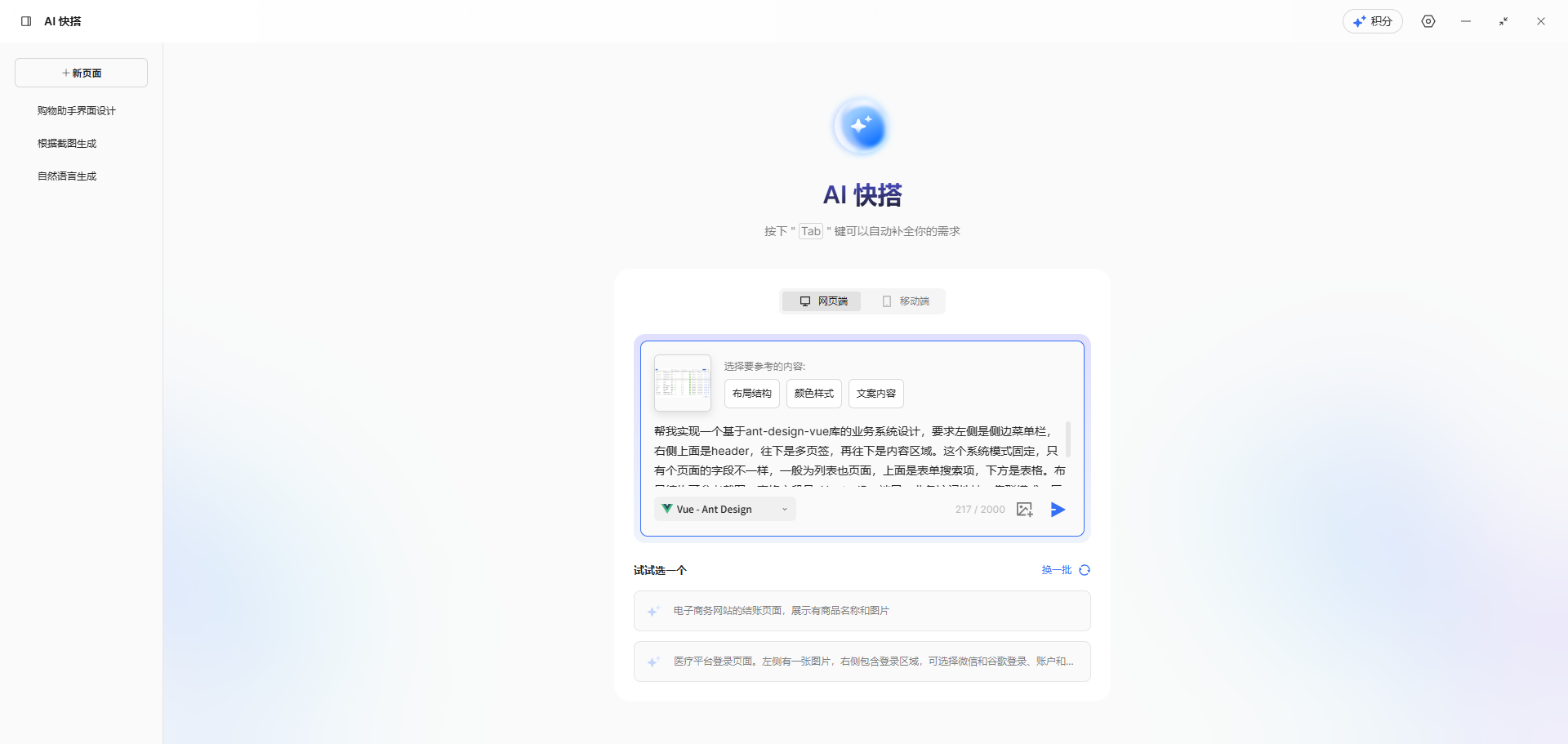Click the screenshot thumbnail in the prompt box
The height and width of the screenshot is (744, 1568).
coord(682,382)
